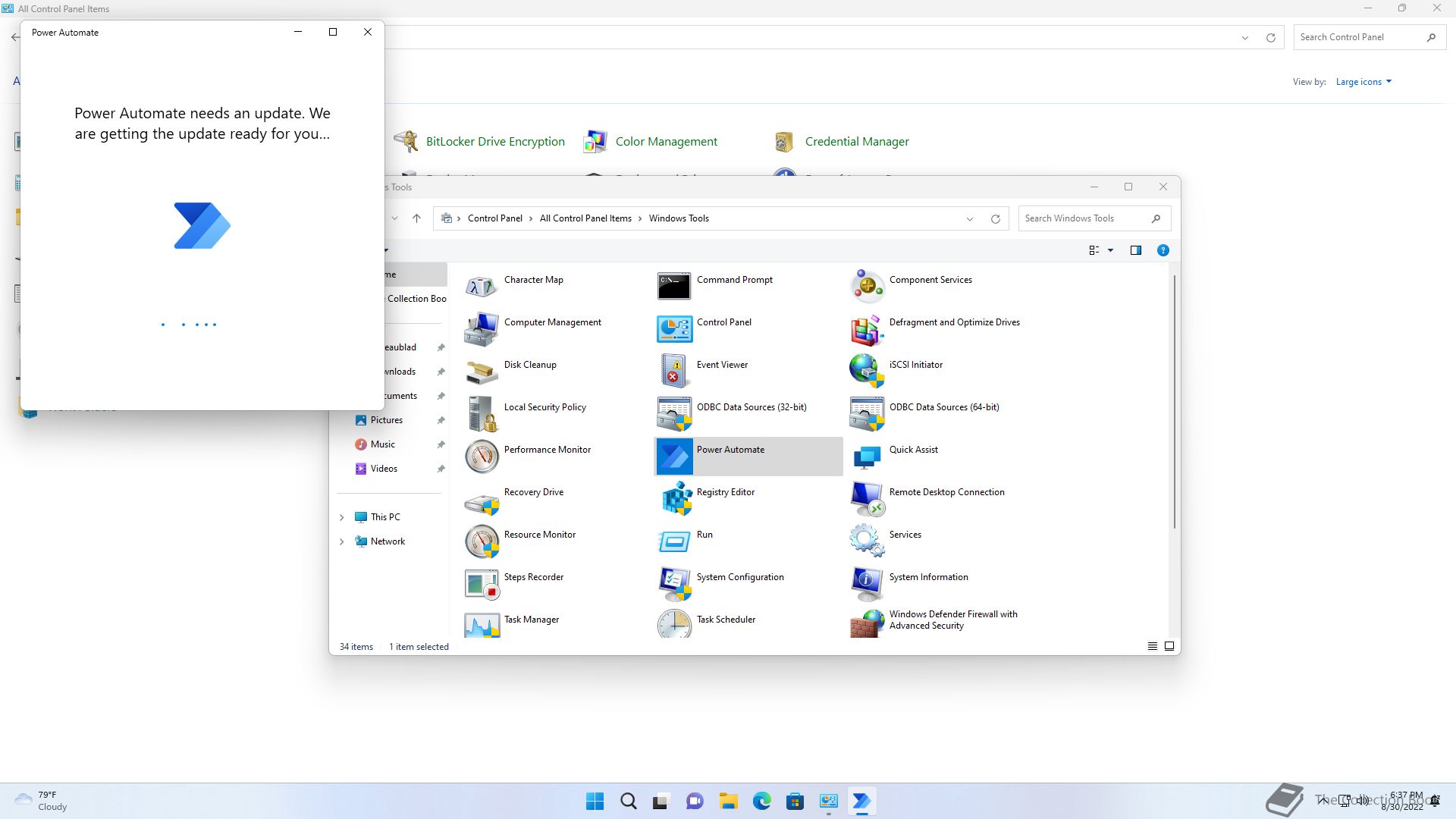Open Character Map tool icon
This screenshot has height=819, width=1456.
click(482, 287)
